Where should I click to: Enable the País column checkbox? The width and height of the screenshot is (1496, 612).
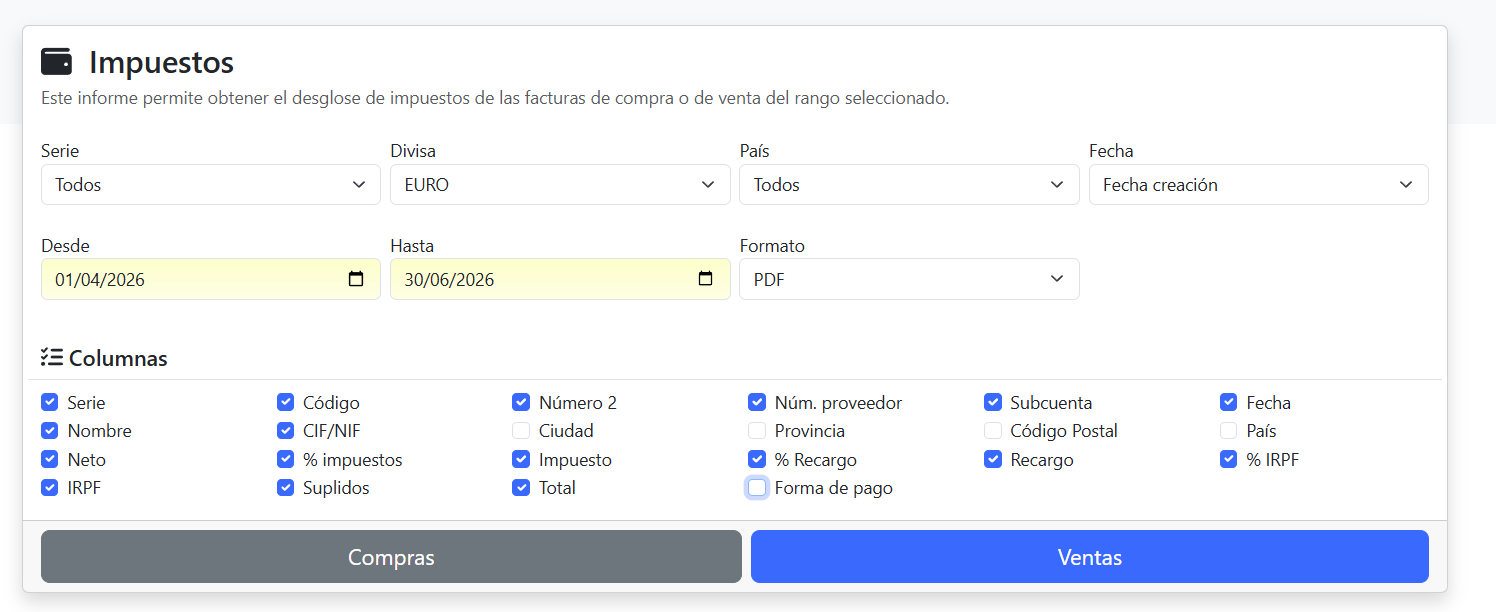(x=1229, y=431)
